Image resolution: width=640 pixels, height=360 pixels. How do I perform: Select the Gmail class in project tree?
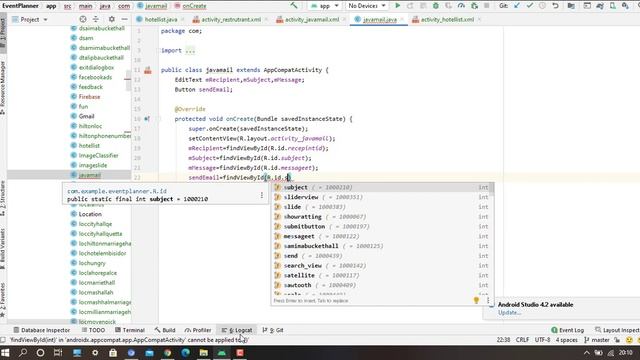click(87, 116)
